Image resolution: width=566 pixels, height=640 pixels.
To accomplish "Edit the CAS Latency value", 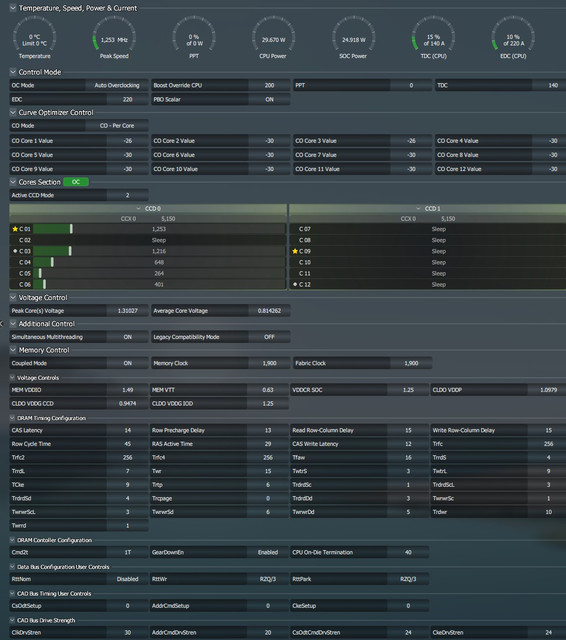I will pos(128,430).
